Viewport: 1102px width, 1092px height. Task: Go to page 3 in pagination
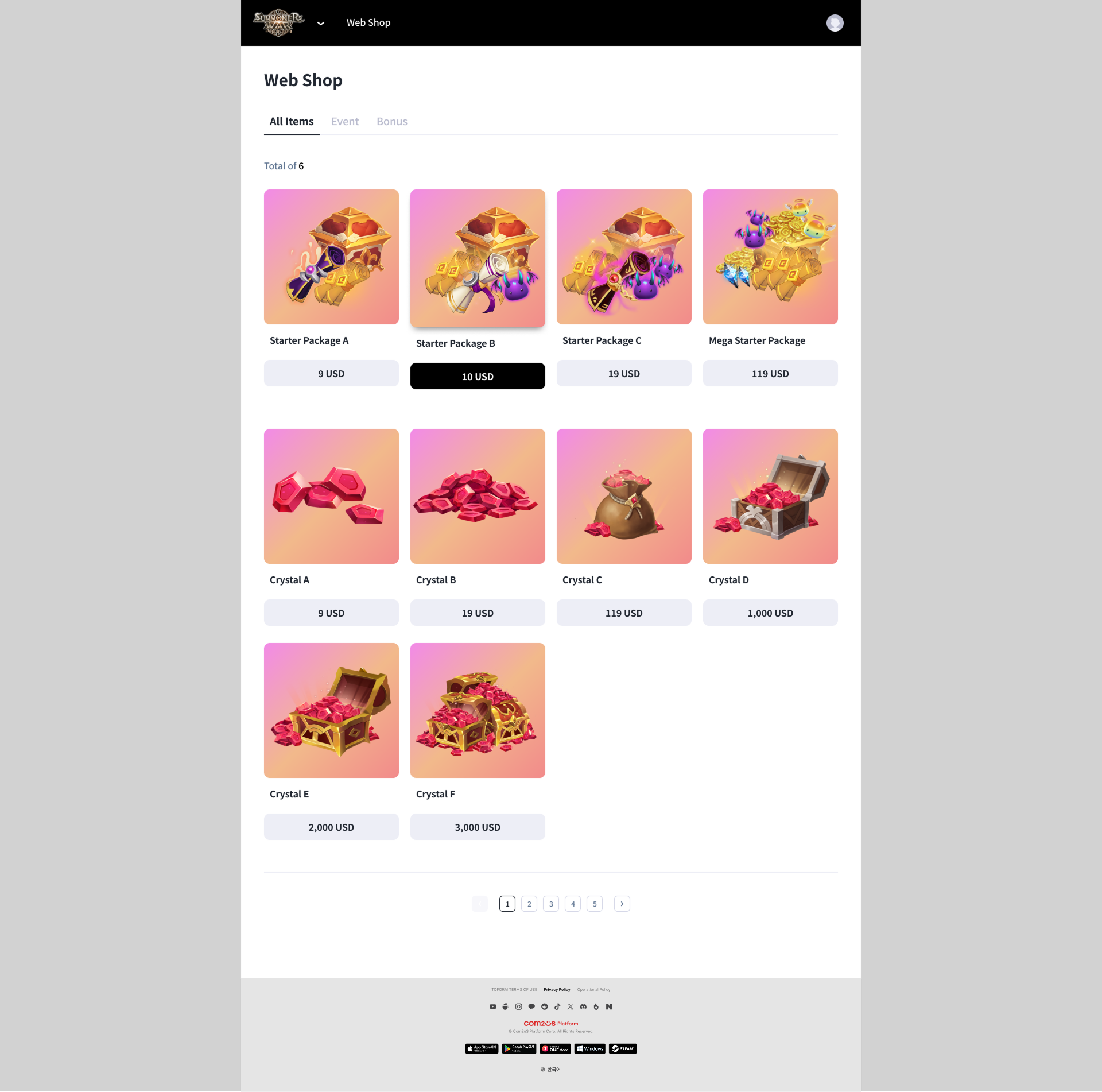point(551,904)
